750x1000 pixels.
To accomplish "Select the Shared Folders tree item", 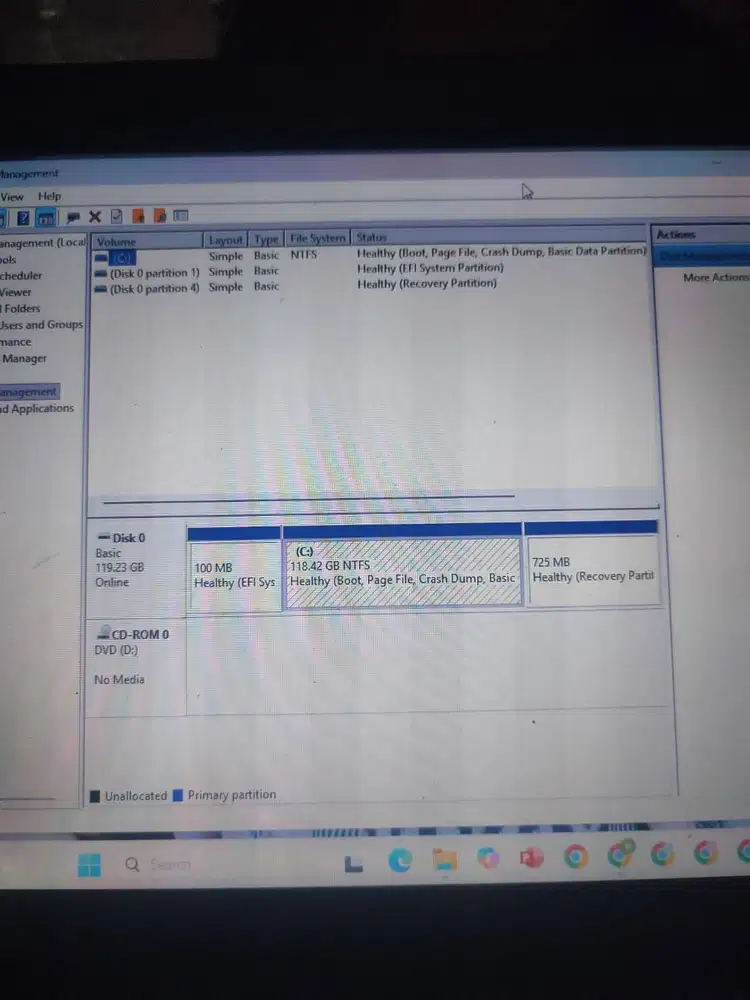I will click(20, 309).
